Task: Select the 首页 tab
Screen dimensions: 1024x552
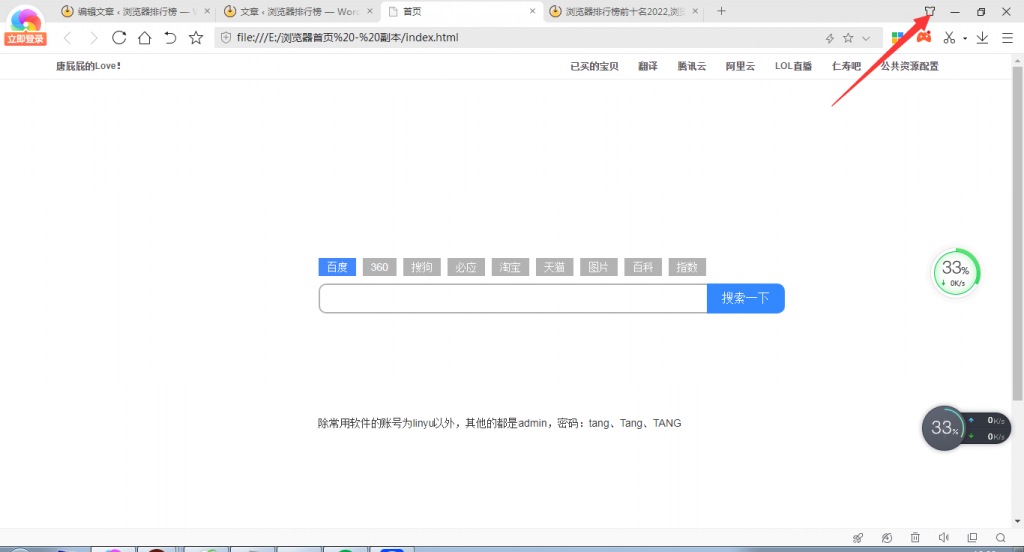Action: (x=461, y=12)
